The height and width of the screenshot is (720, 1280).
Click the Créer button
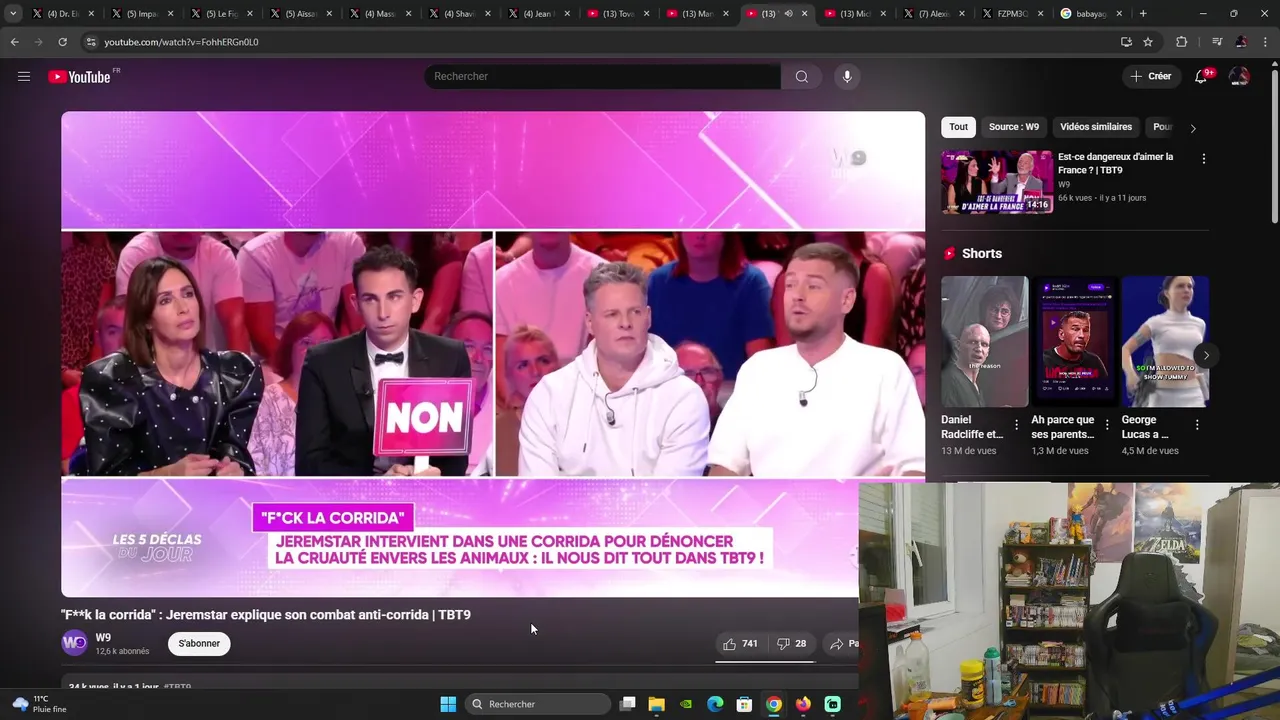click(x=1150, y=77)
